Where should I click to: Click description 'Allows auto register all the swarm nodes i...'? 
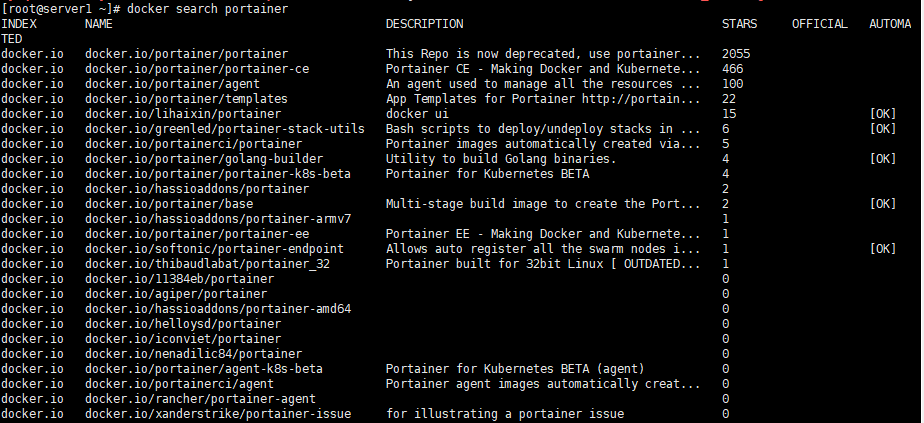[543, 249]
